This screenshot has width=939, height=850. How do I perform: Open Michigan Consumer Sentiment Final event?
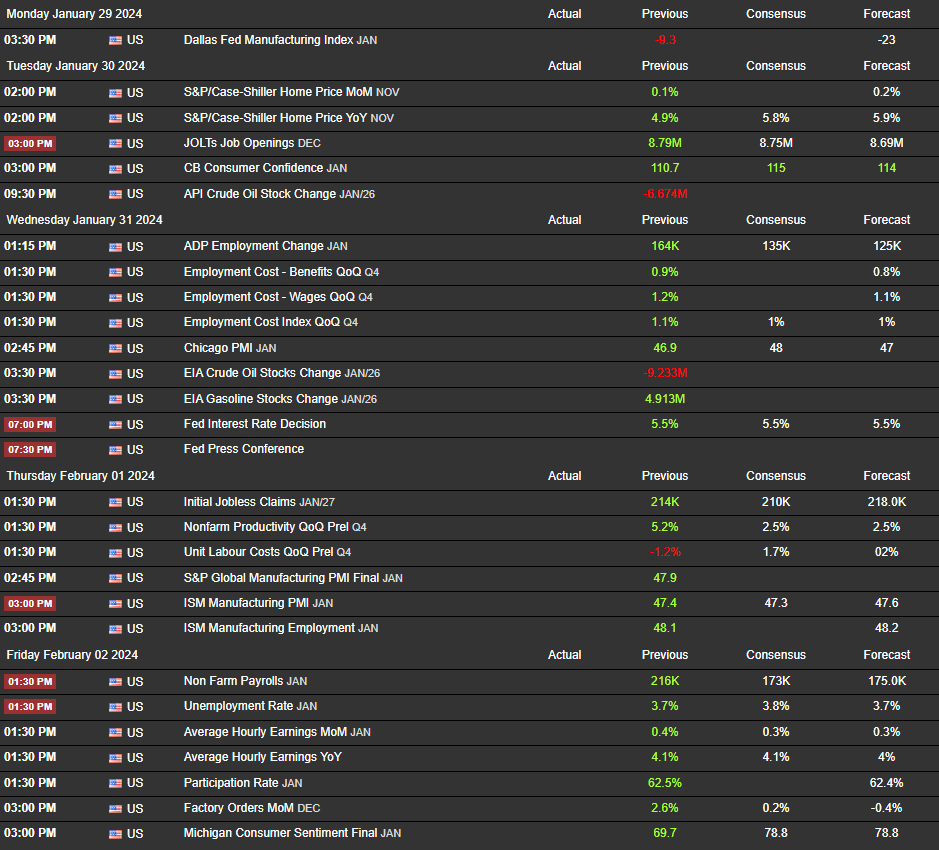coord(292,833)
